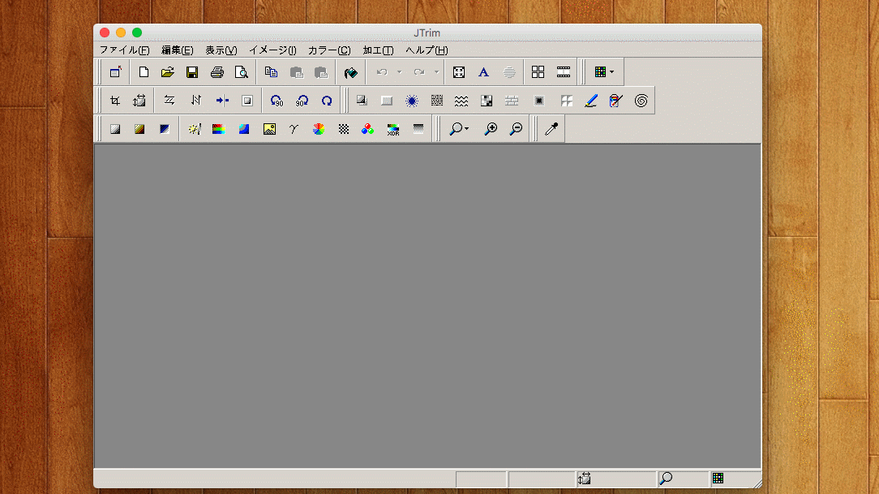Rotate image with circular arrow icon
The image size is (879, 494).
[x=326, y=100]
